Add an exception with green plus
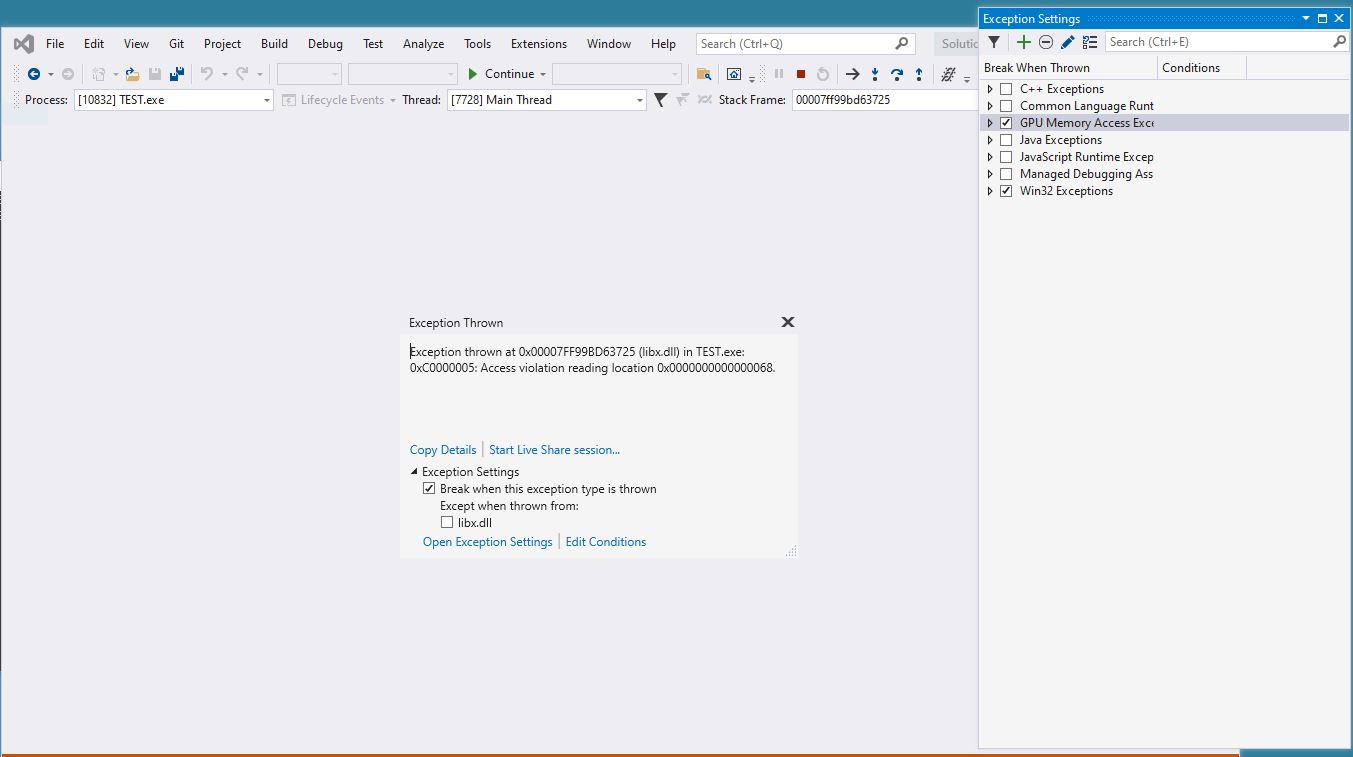1353x757 pixels. pos(1023,42)
